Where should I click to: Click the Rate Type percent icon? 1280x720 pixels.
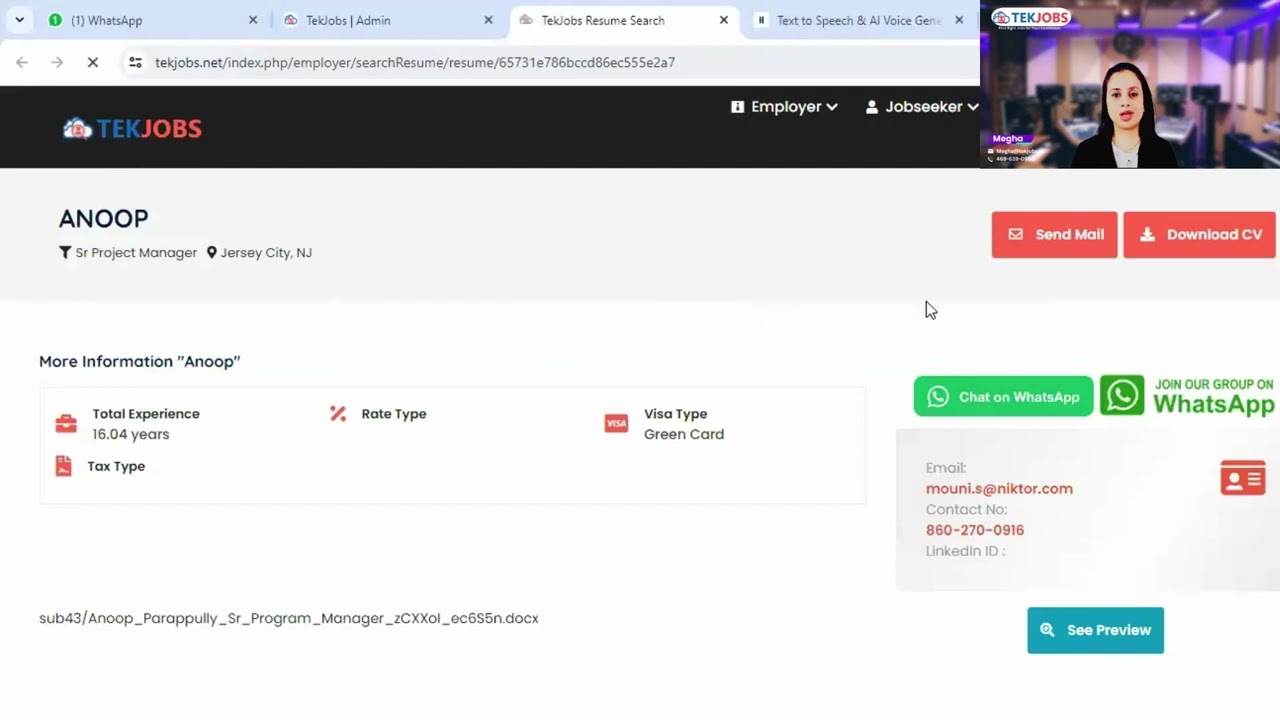pos(338,414)
